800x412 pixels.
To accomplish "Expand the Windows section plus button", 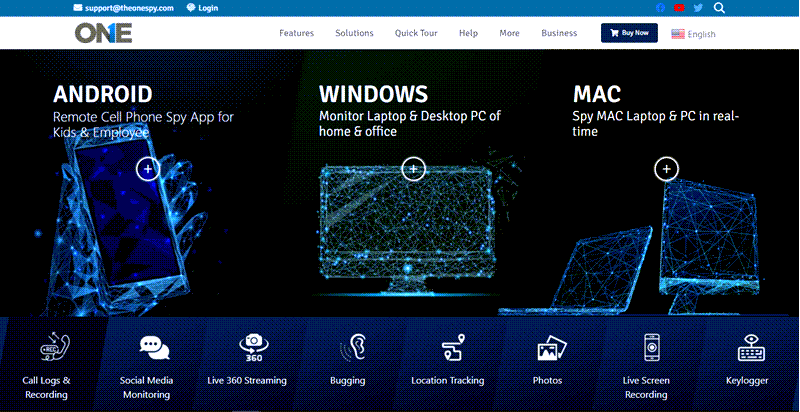I will (413, 169).
